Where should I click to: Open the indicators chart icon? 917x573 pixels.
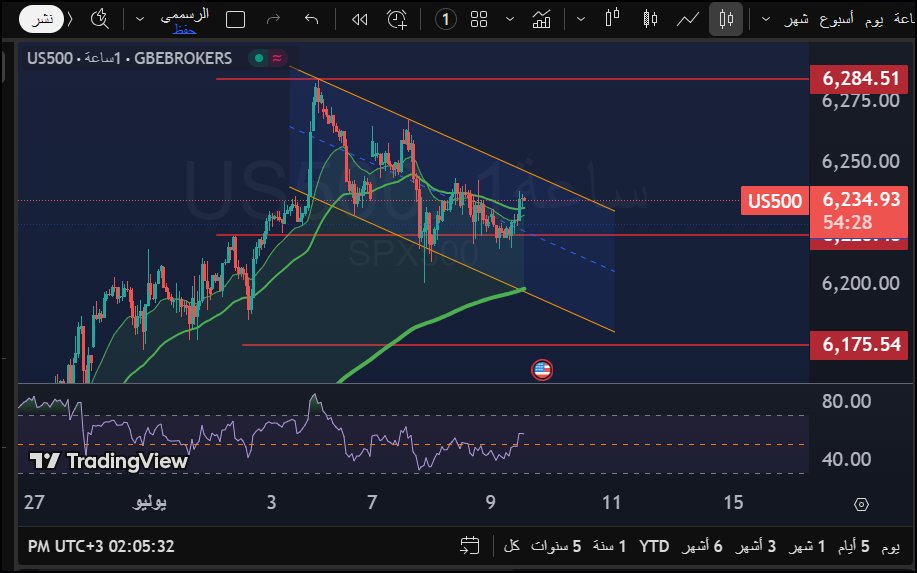[x=542, y=19]
